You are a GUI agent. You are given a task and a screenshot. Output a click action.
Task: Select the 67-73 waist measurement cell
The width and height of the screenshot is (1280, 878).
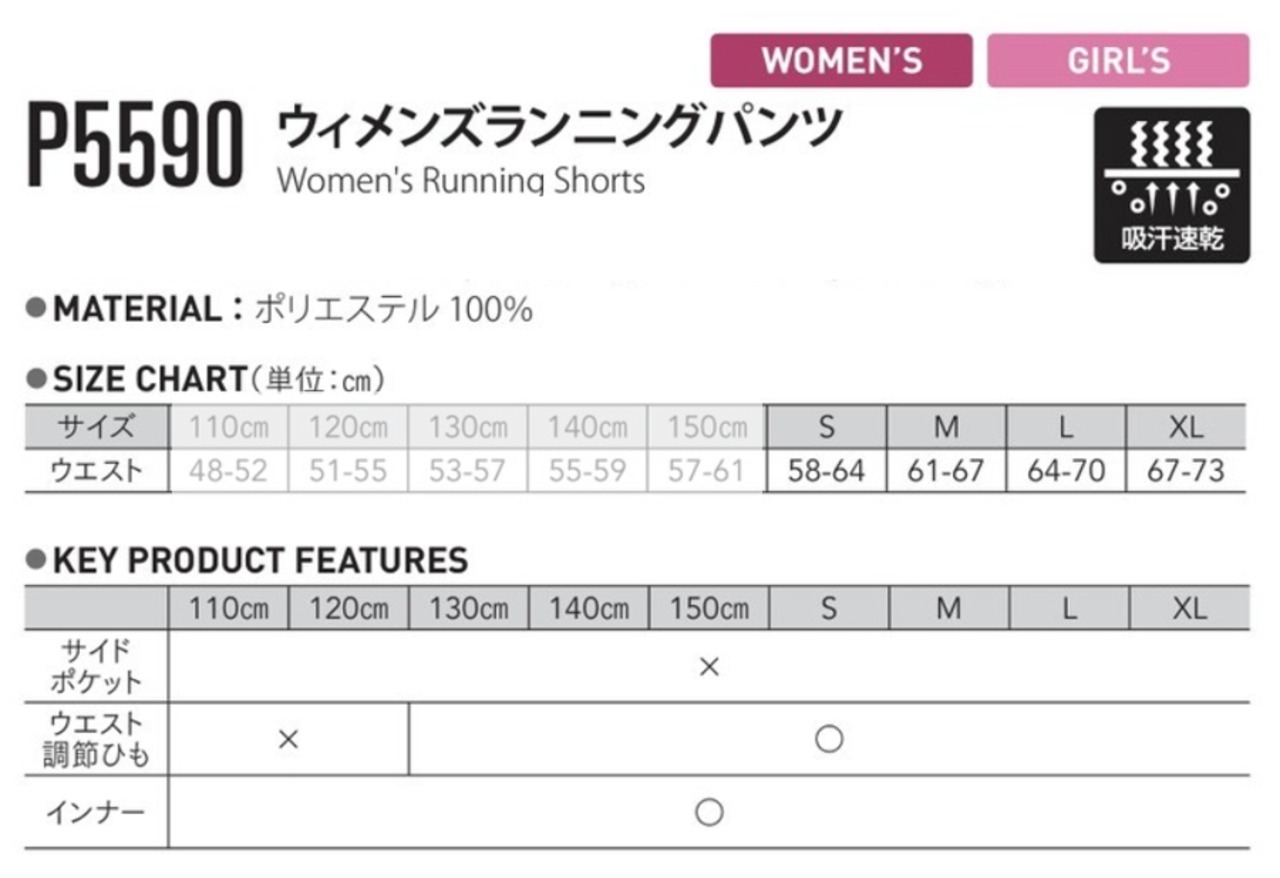(x=1186, y=471)
